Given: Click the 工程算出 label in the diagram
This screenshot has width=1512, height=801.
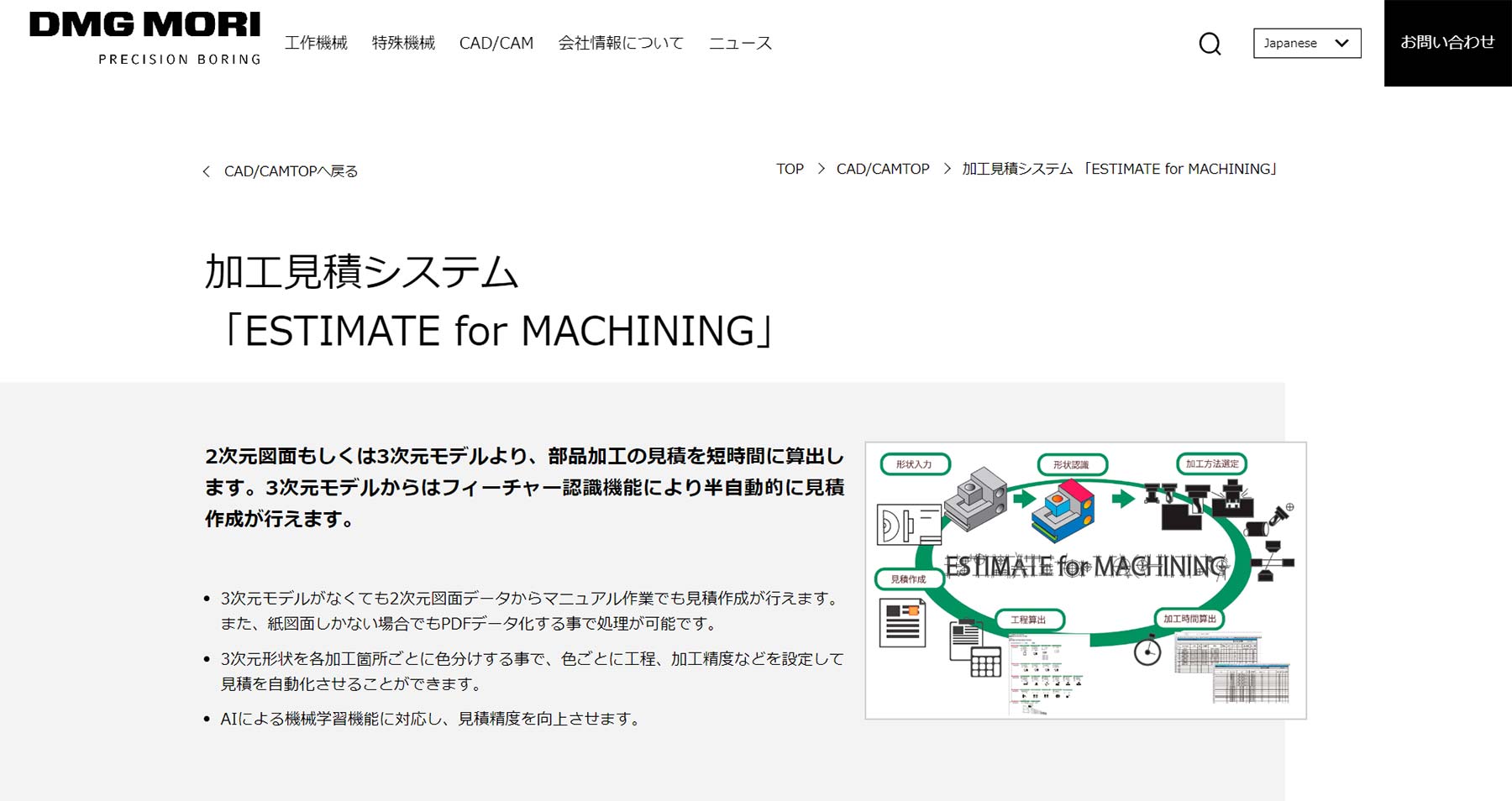Looking at the screenshot, I should tap(1029, 620).
